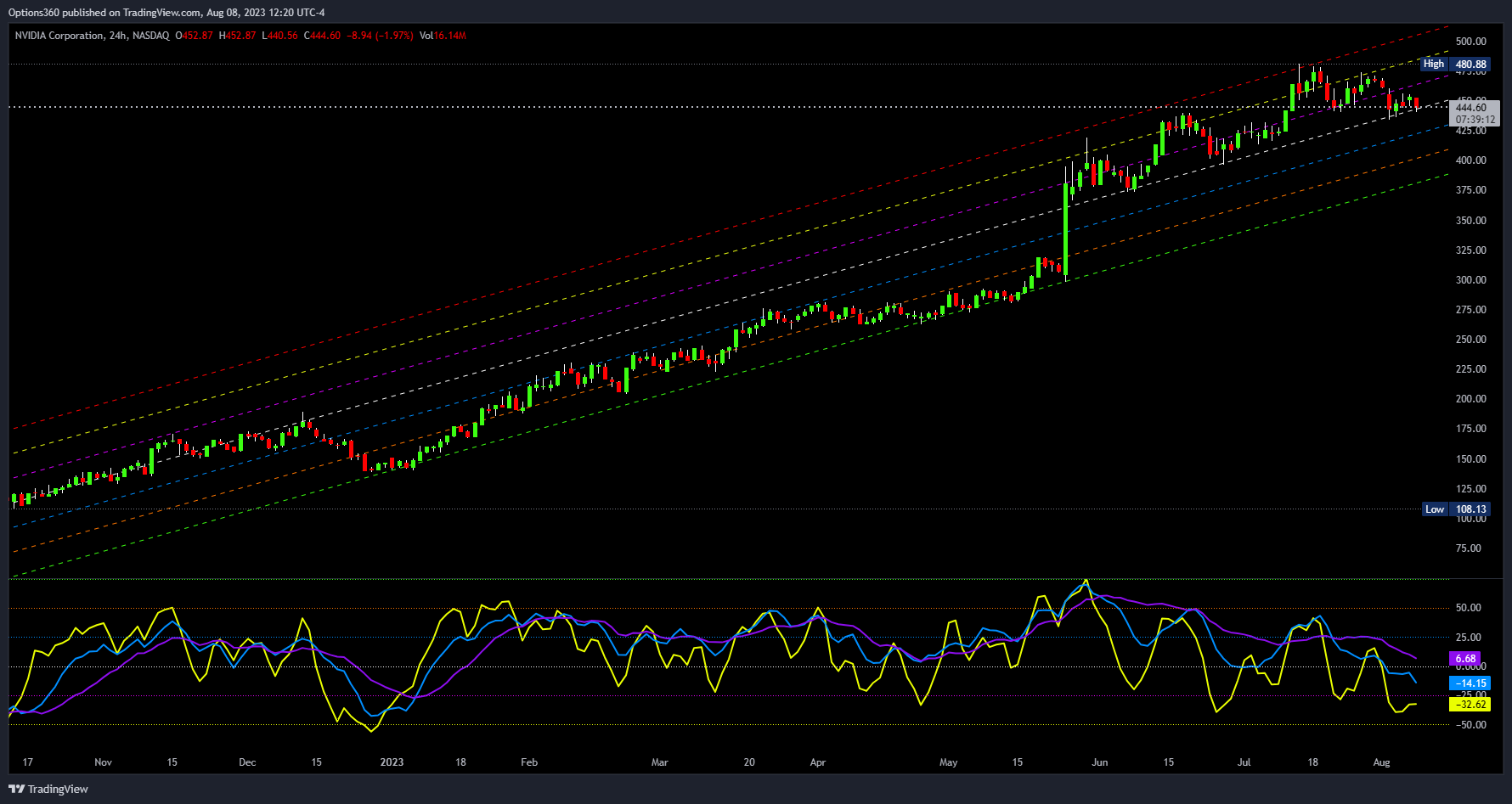Click the May label on time axis
Image resolution: width=1512 pixels, height=804 pixels.
(948, 762)
